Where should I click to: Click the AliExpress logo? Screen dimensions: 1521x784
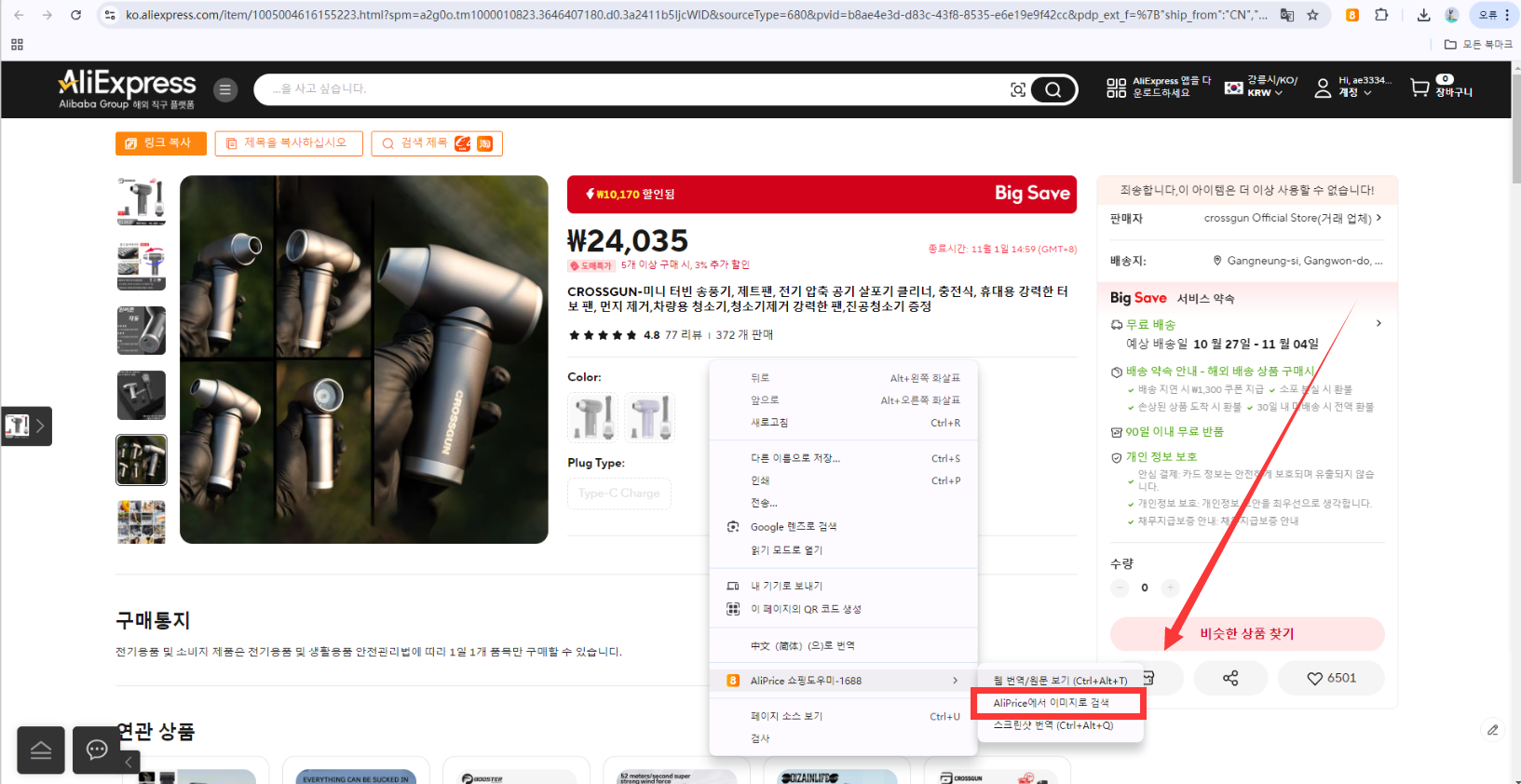[x=128, y=89]
